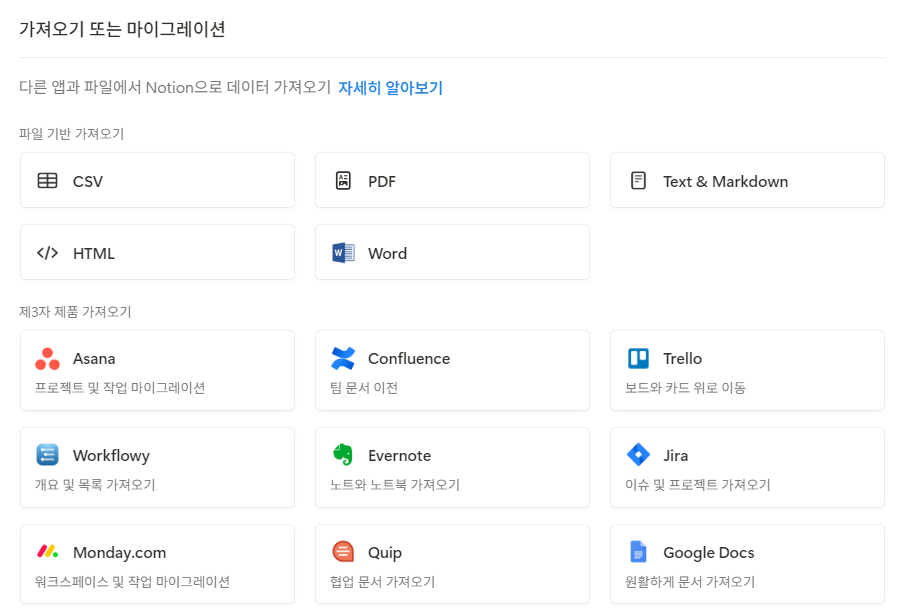Screen dimensions: 905x613
Task: Click the HTML code icon
Action: pos(47,253)
